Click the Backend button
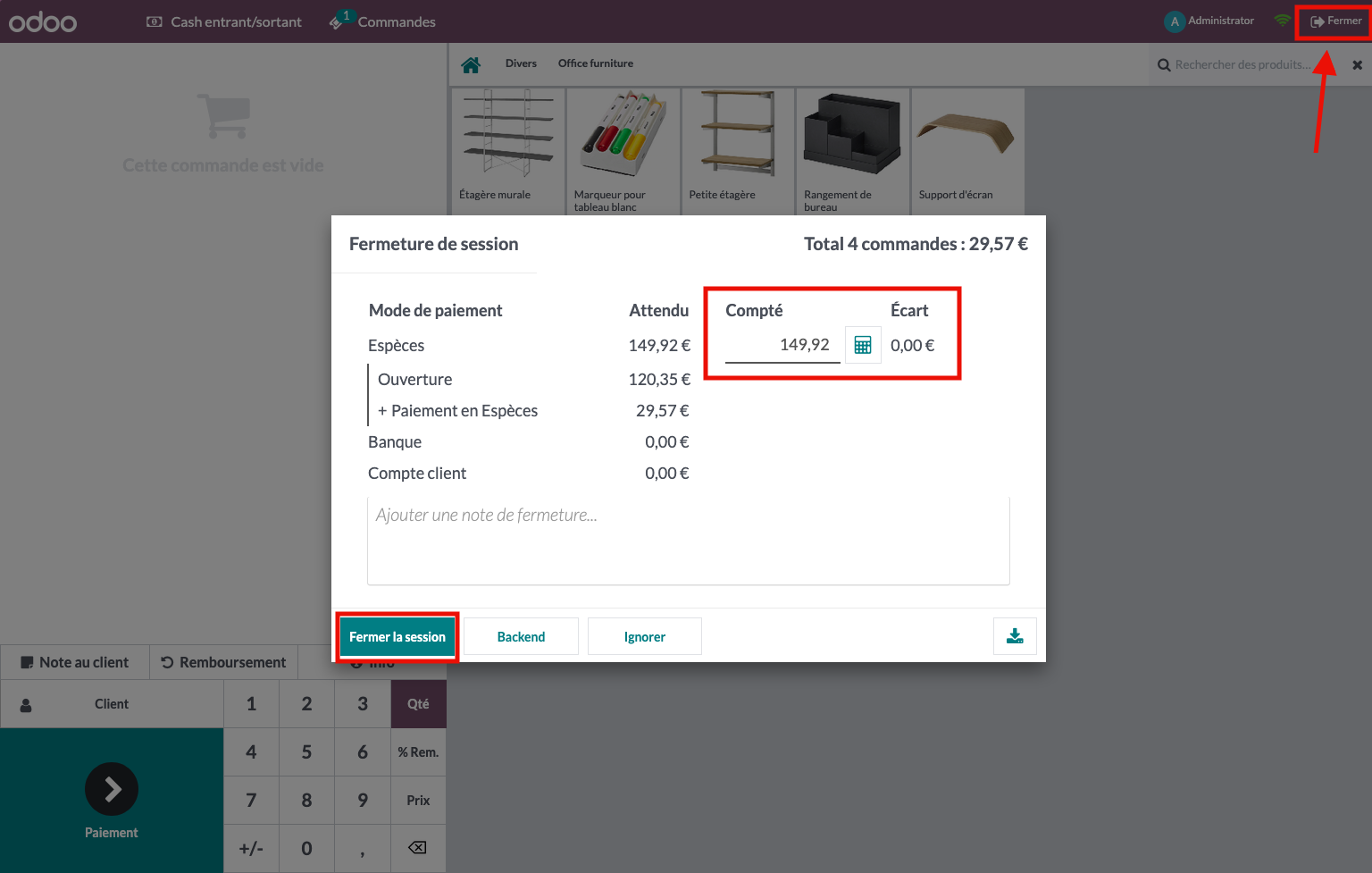Image resolution: width=1372 pixels, height=873 pixels. pos(521,637)
